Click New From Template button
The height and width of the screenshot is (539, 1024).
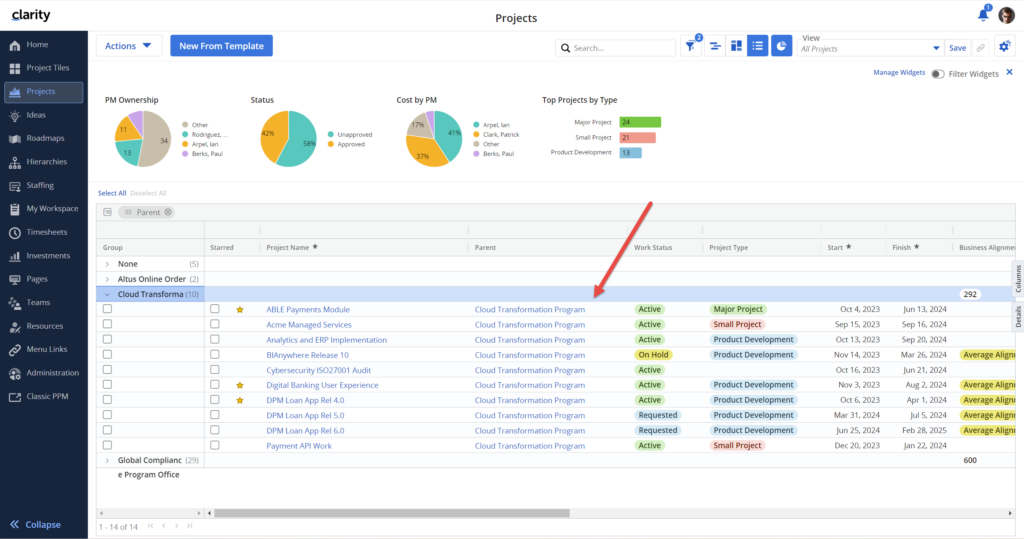[221, 46]
